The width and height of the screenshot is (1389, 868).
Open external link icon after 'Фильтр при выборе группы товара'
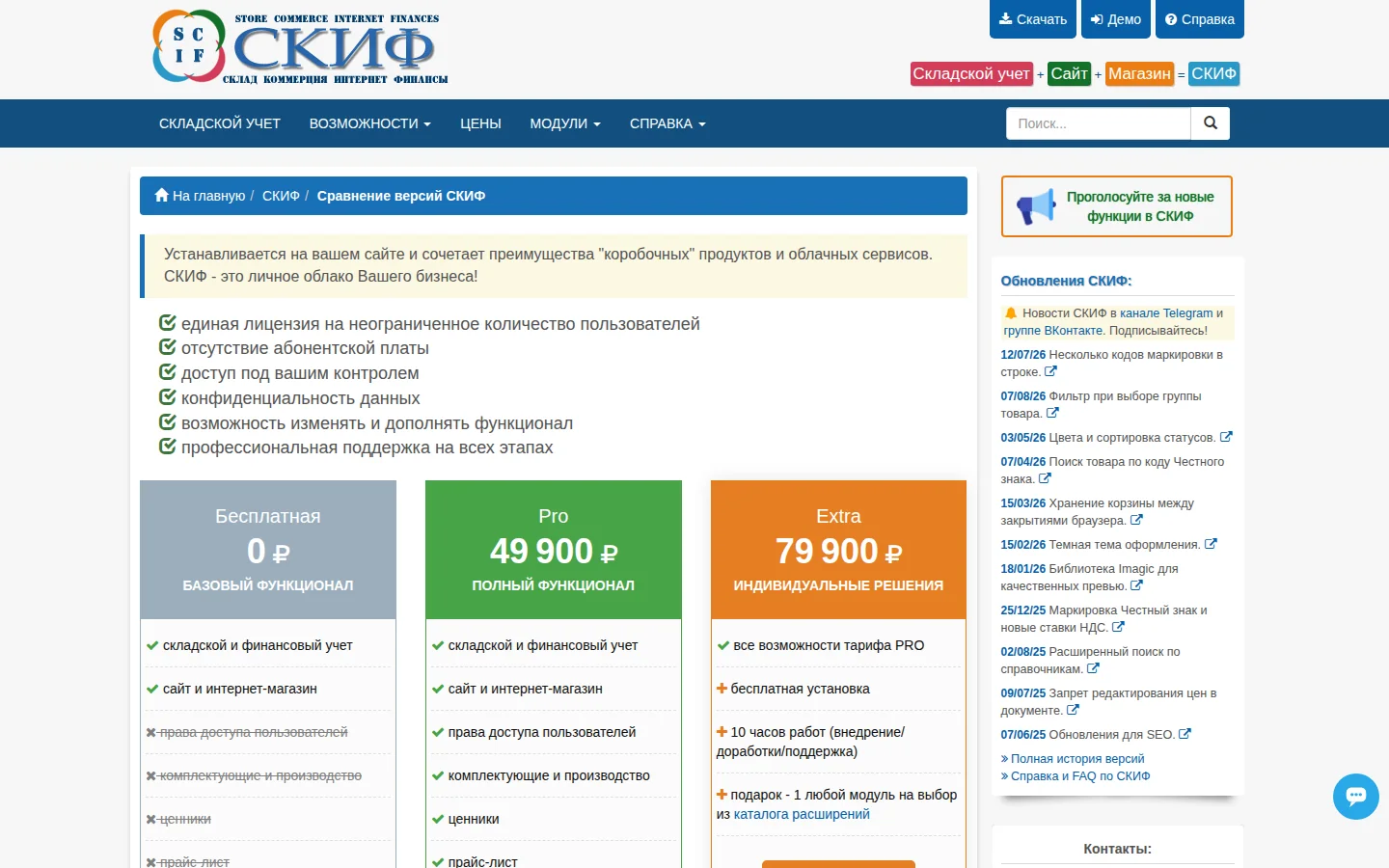pyautogui.click(x=1052, y=413)
